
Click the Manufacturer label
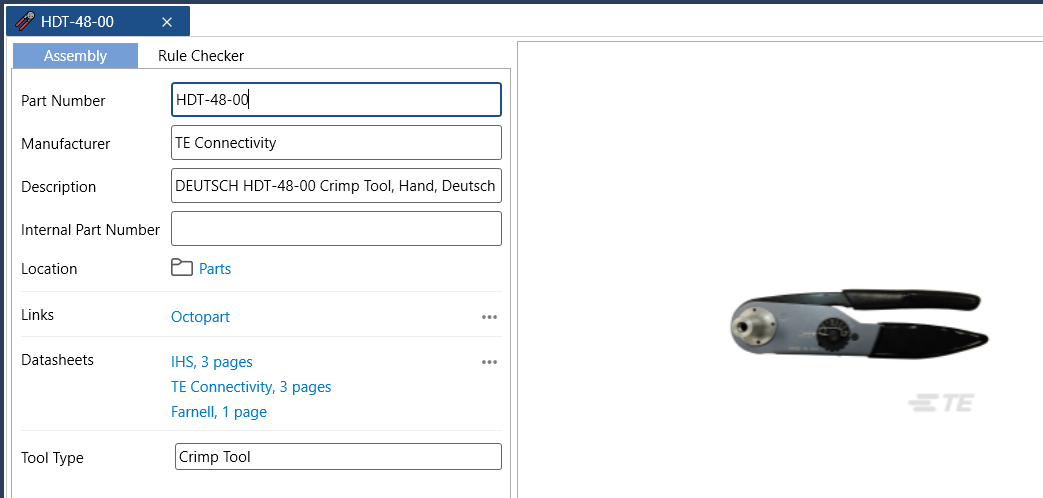[x=66, y=144]
